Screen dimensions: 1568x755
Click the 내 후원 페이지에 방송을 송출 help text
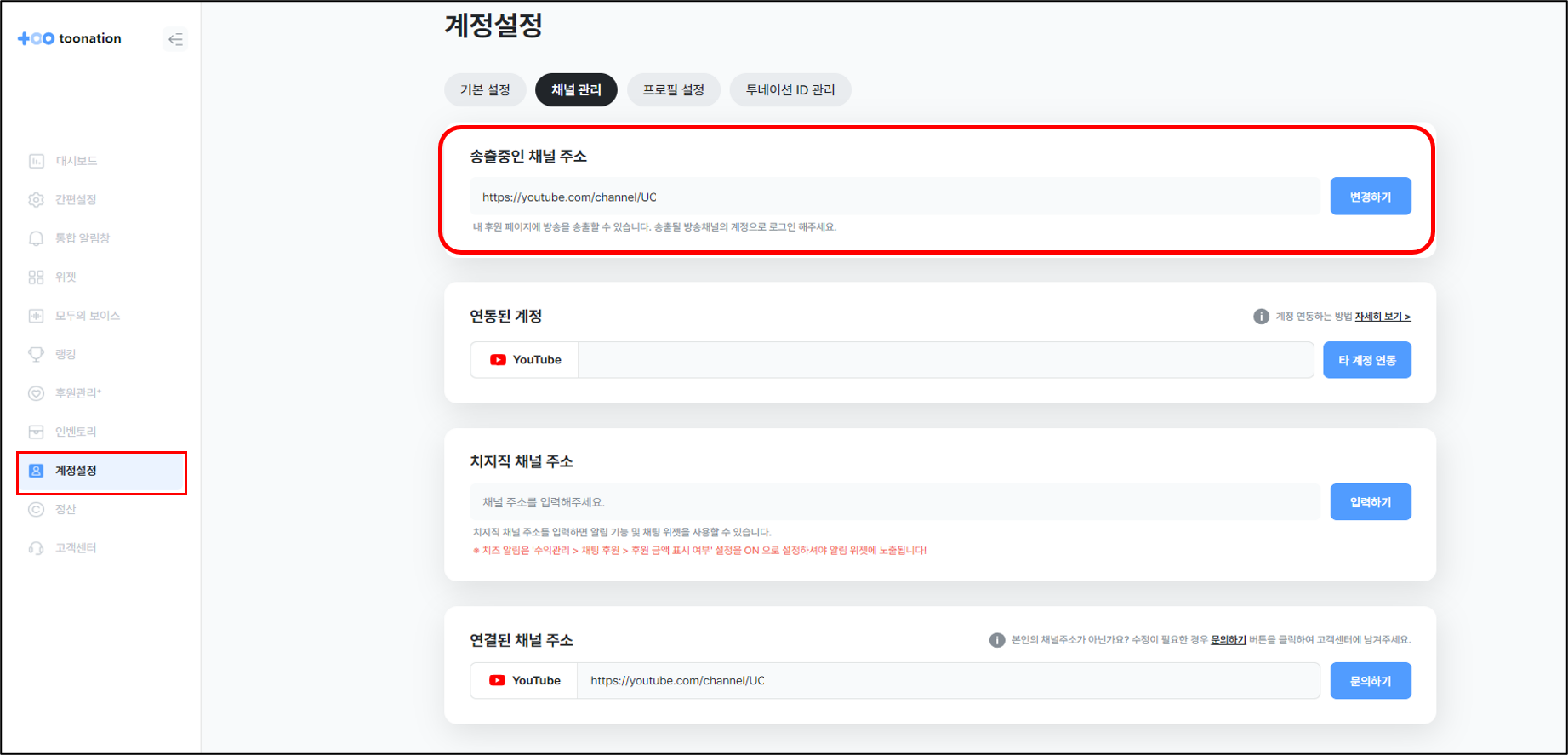[654, 227]
